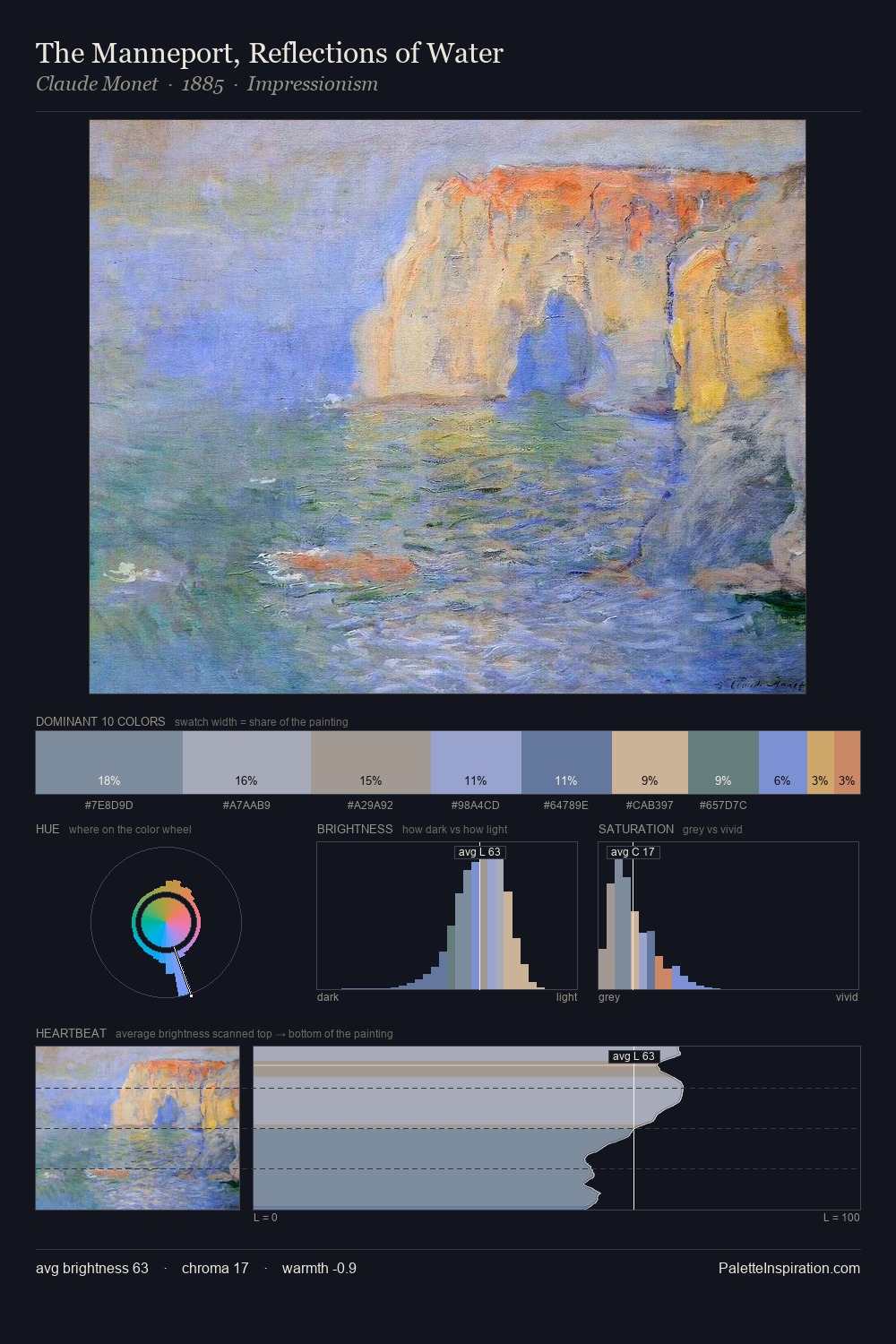
Task: Click the hex code #CAB397
Action: point(650,806)
